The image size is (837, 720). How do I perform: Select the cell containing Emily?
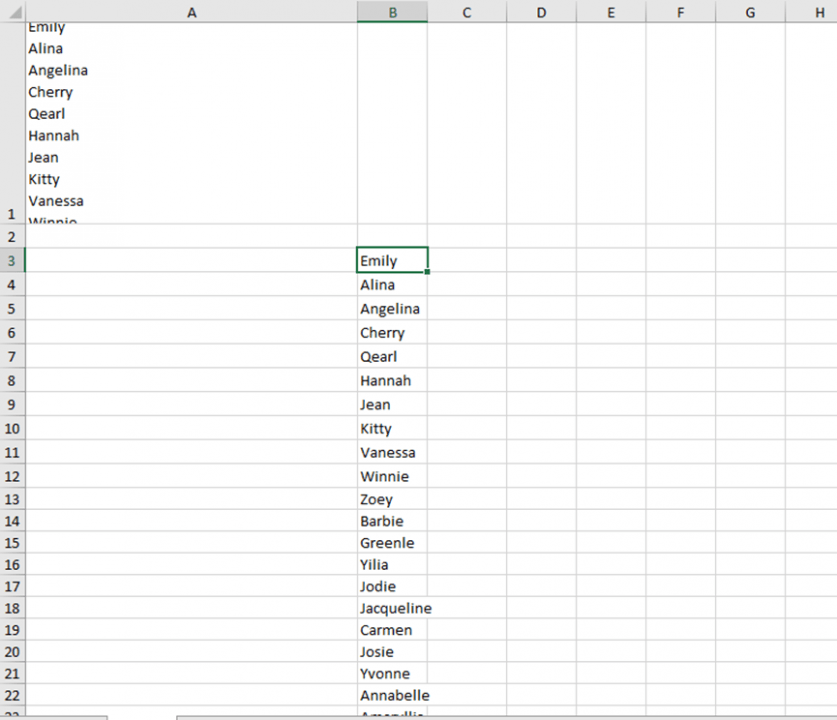point(391,260)
